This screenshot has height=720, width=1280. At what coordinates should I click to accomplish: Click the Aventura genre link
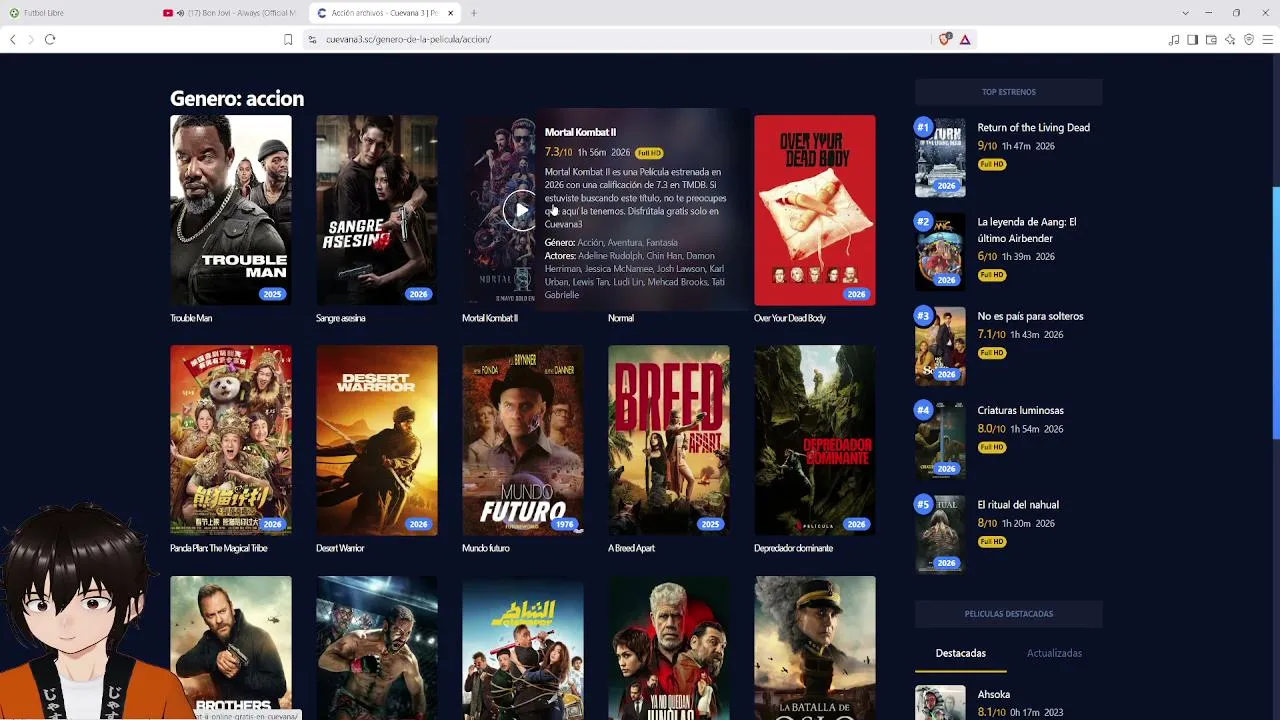point(624,243)
